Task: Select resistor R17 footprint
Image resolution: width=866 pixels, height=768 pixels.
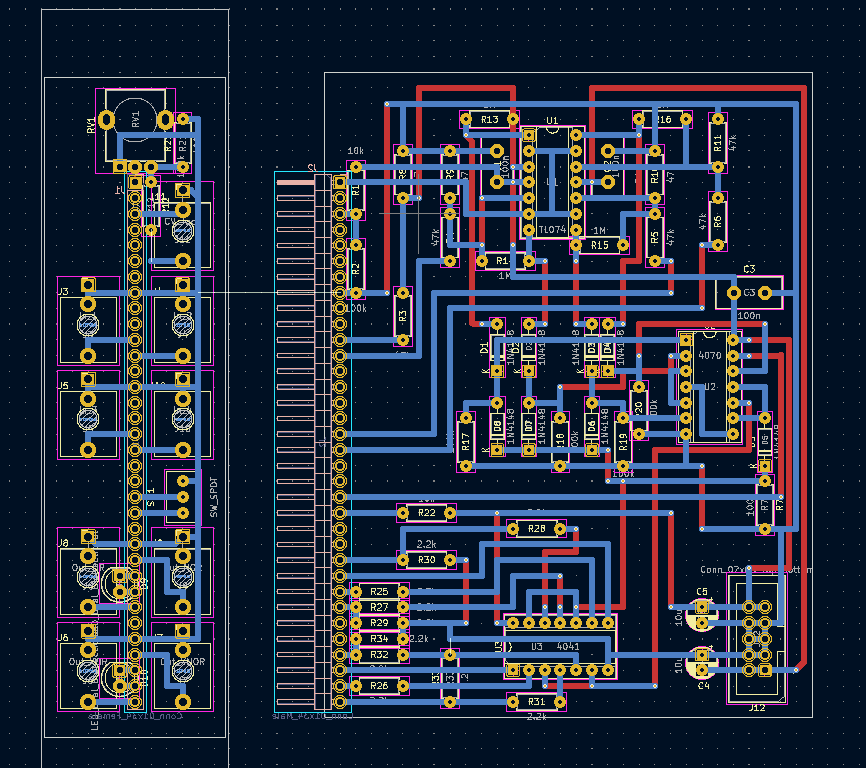Action: [465, 441]
